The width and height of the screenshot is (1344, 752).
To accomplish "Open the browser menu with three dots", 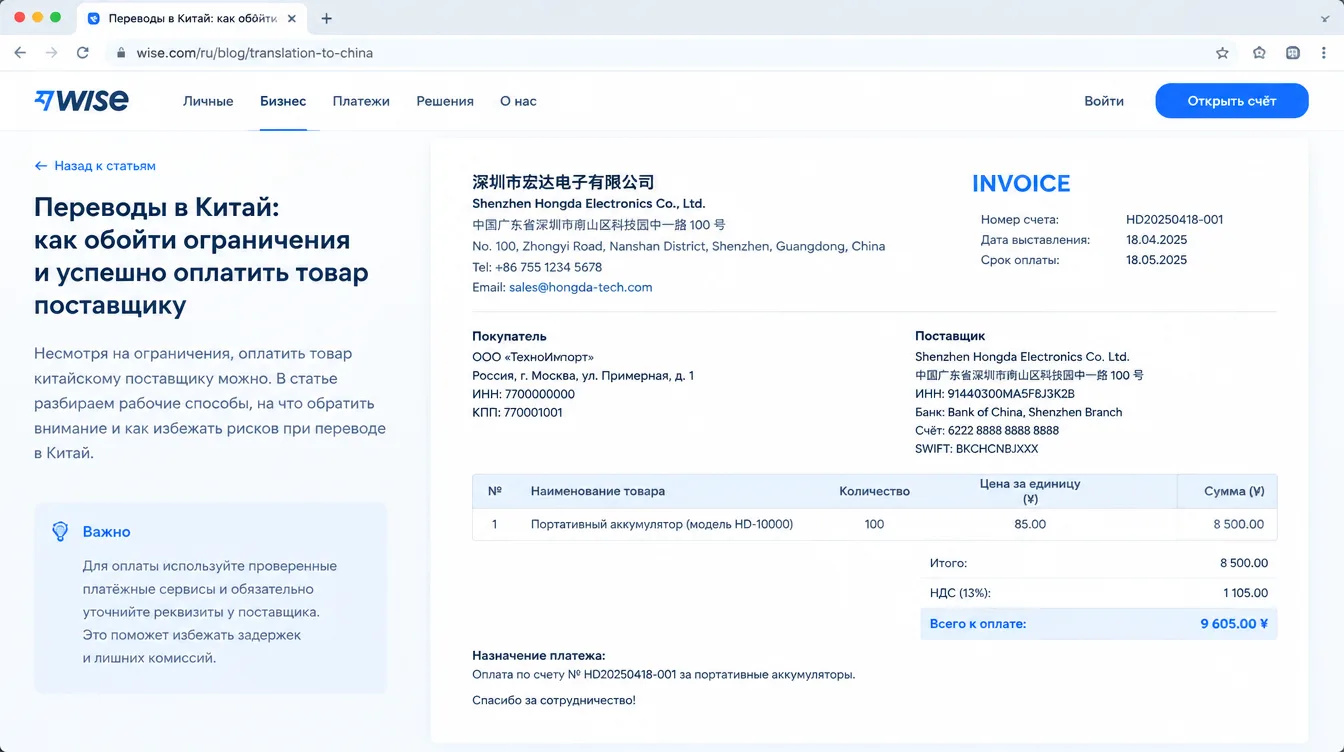I will pos(1324,53).
